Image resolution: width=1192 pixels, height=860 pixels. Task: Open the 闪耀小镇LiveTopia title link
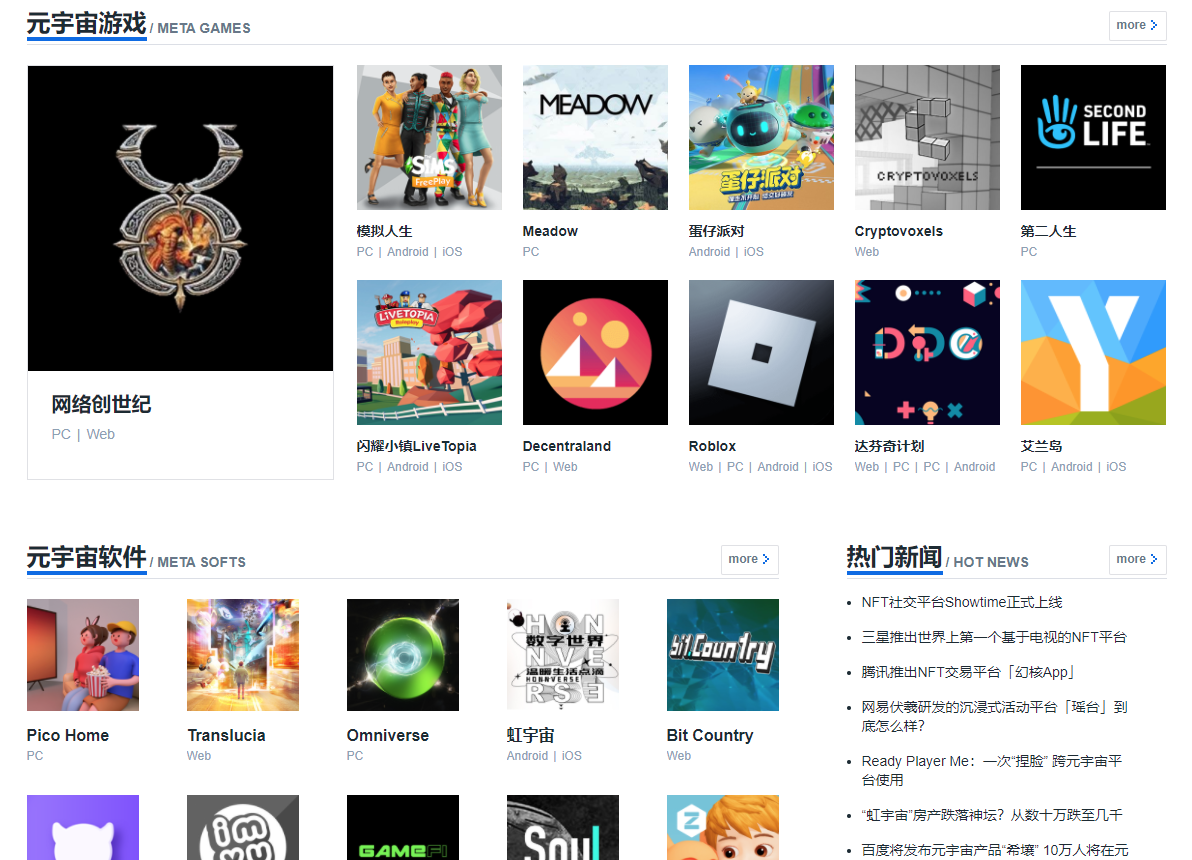pos(417,446)
